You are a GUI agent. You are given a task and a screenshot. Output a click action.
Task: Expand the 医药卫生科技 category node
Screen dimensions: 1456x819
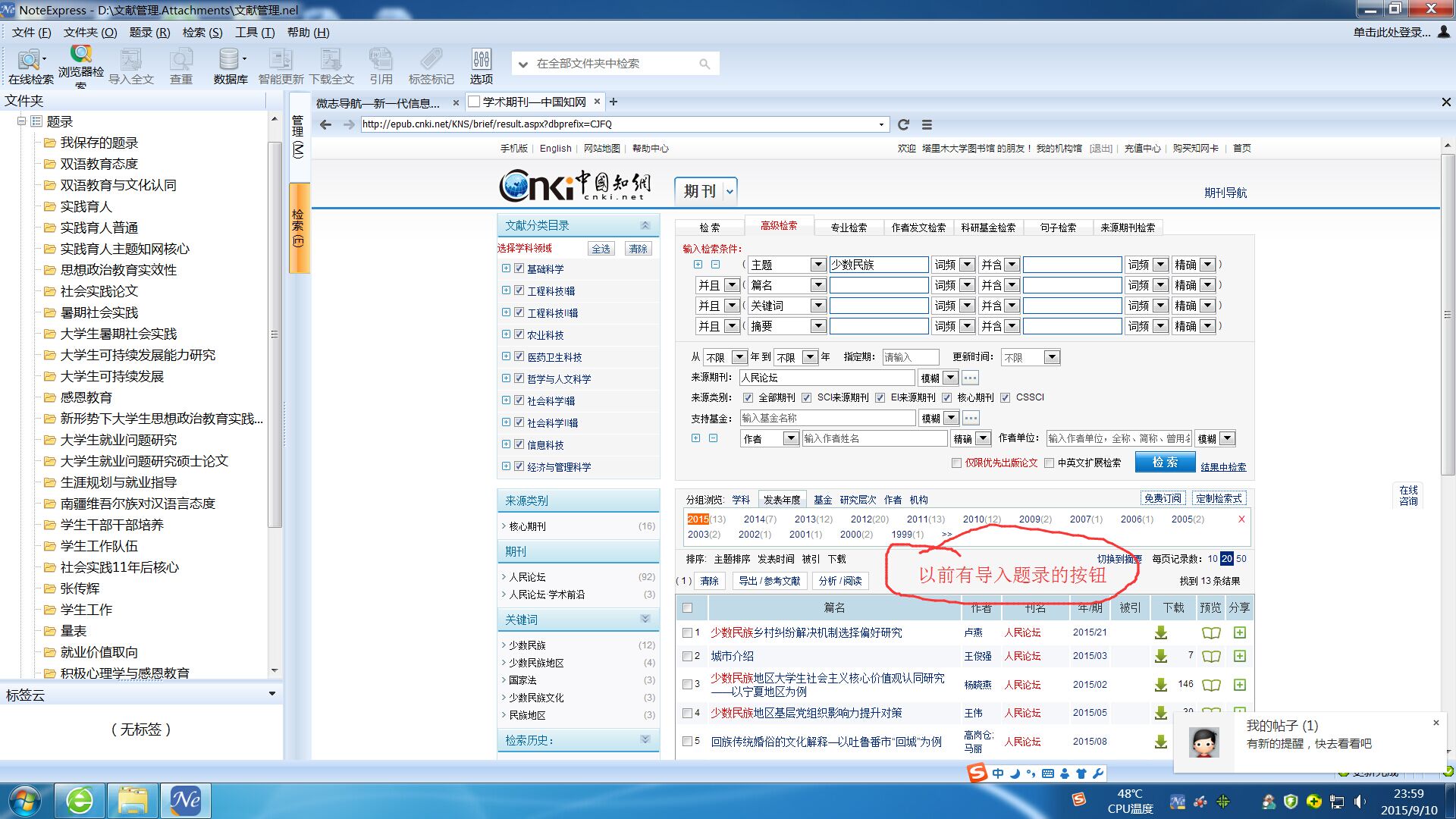pyautogui.click(x=506, y=356)
